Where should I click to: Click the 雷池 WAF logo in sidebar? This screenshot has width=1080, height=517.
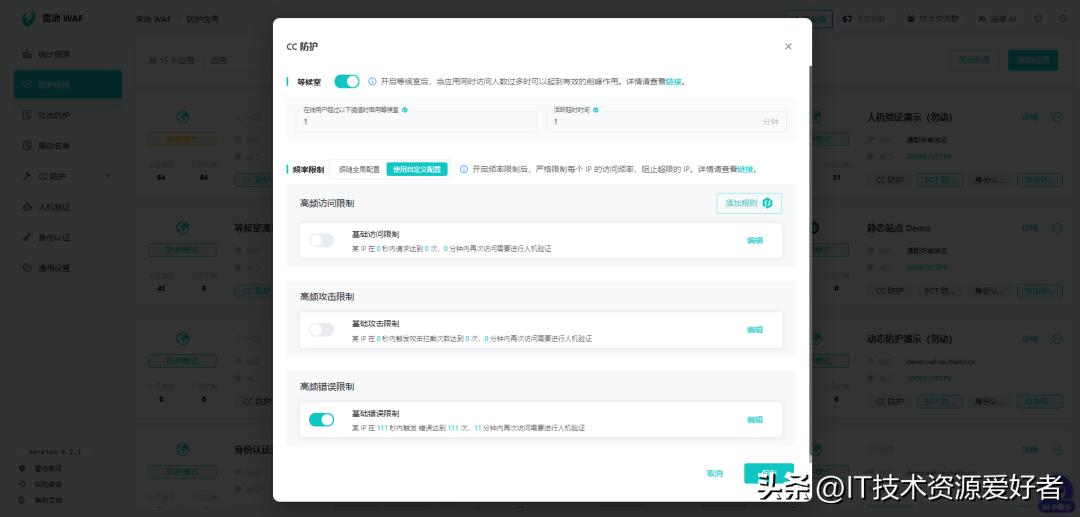click(52, 19)
